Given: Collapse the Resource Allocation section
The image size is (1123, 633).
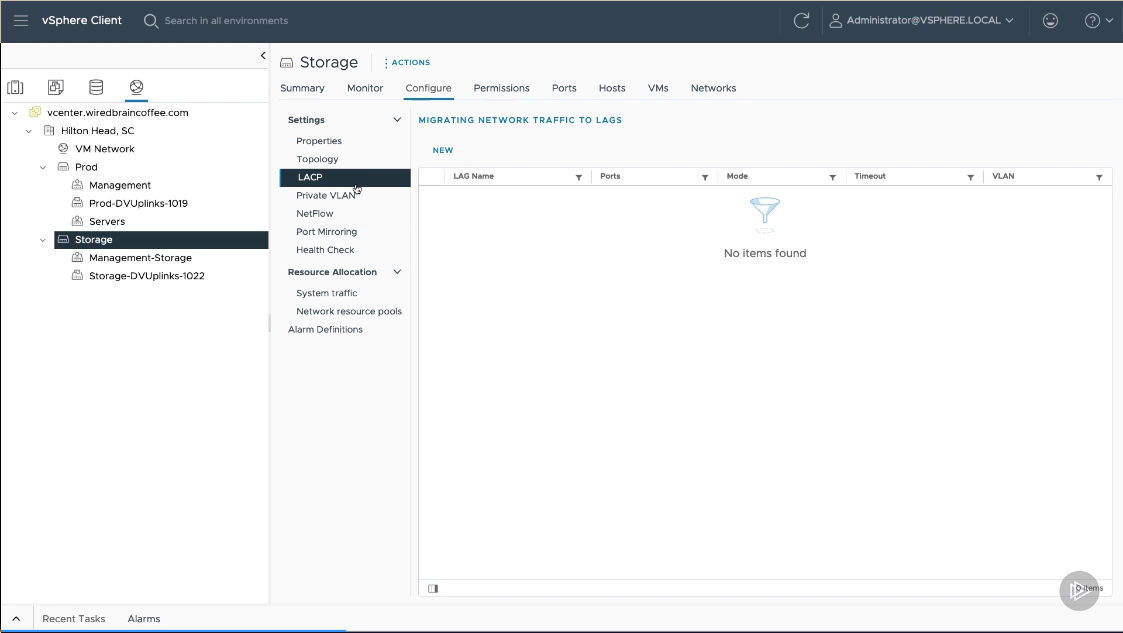Looking at the screenshot, I should (x=397, y=272).
